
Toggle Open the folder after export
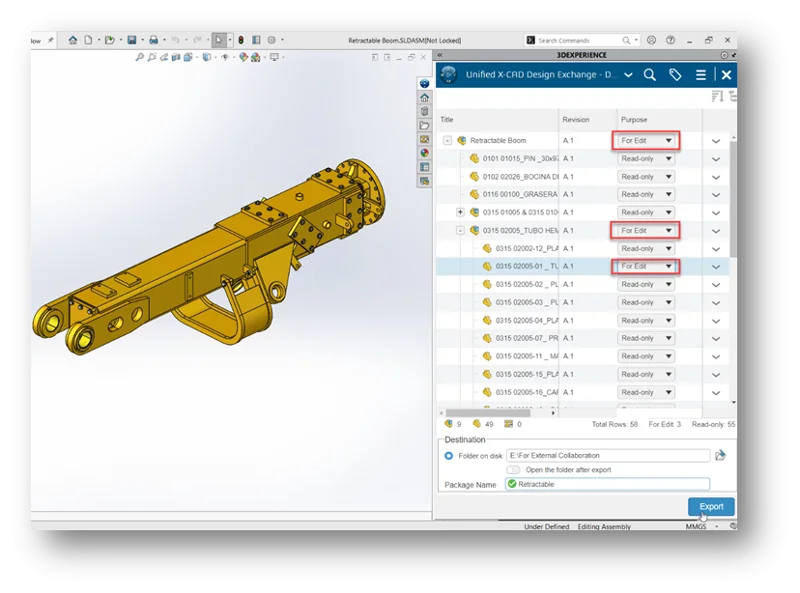514,469
